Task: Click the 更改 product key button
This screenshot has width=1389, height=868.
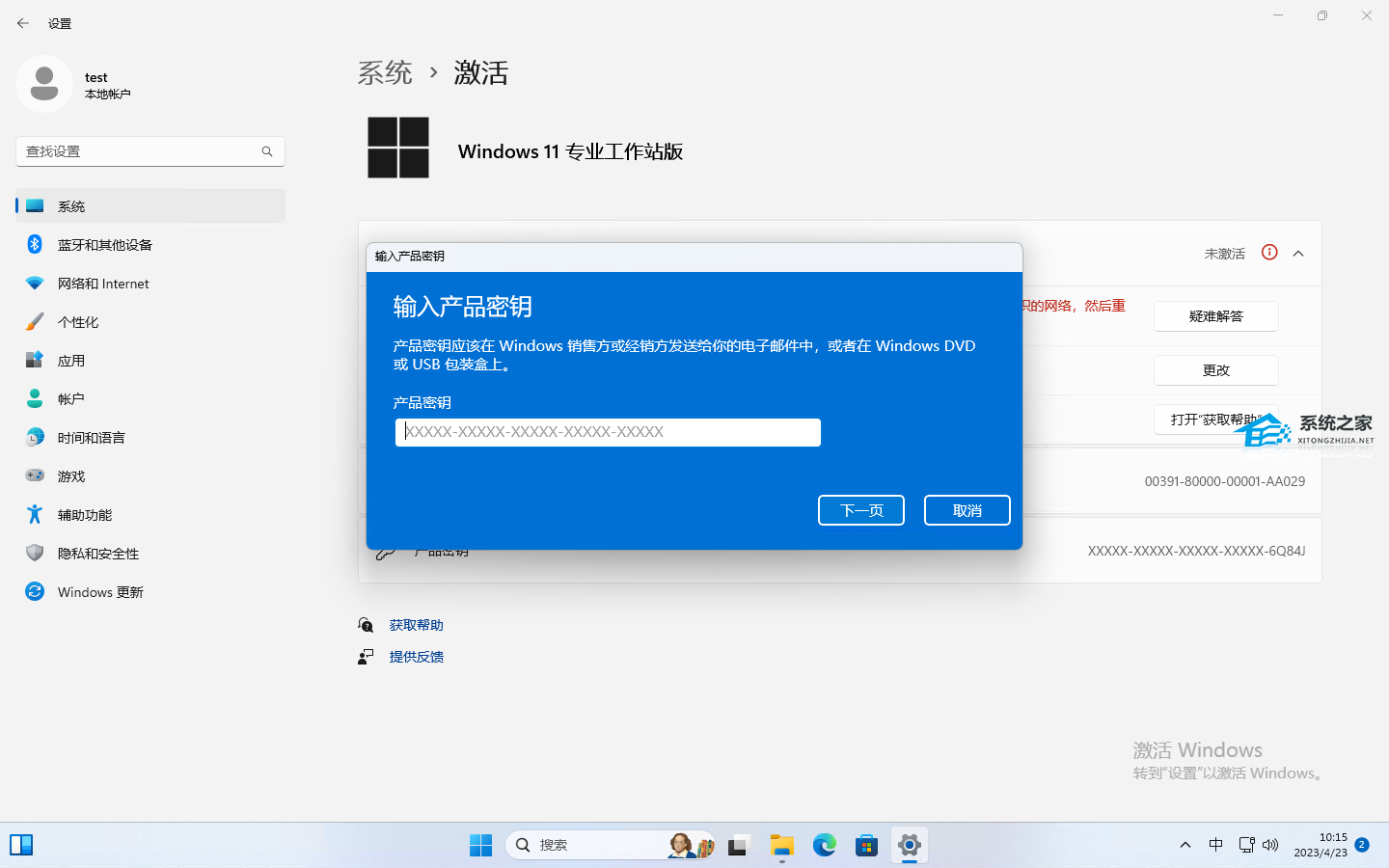Action: click(x=1216, y=370)
